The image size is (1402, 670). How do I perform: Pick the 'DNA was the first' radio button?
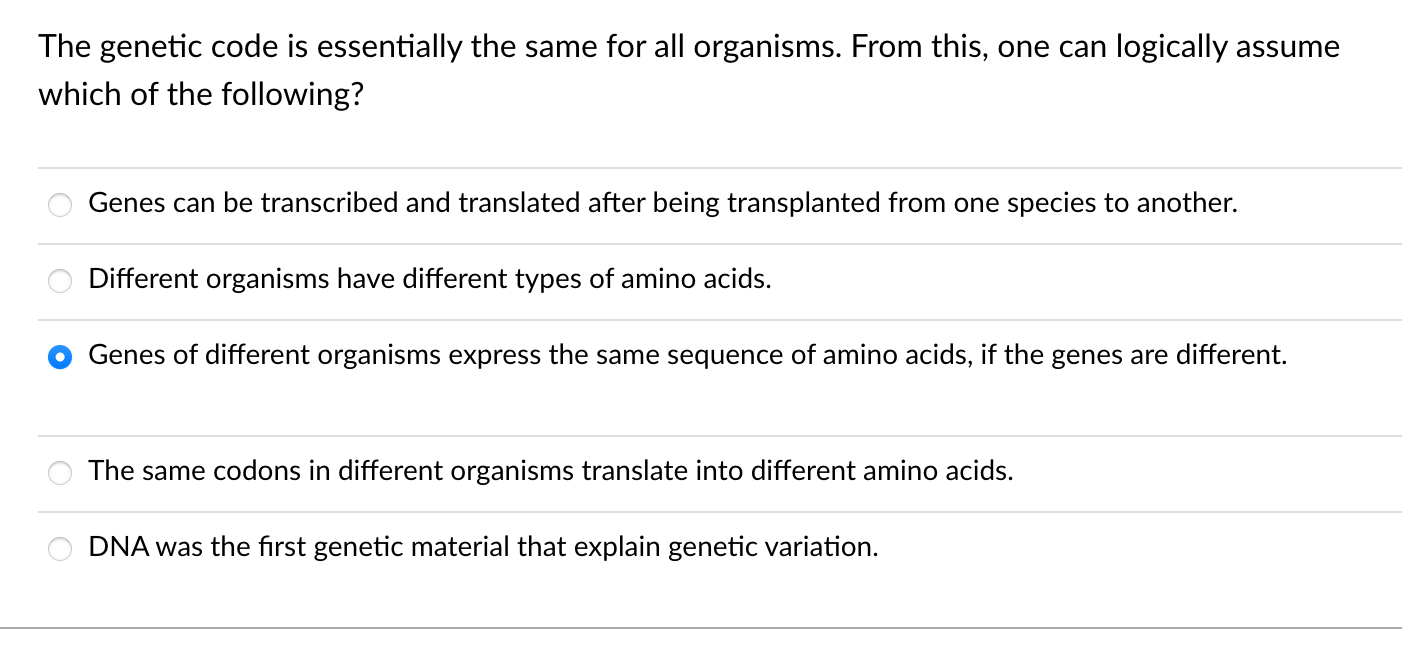(x=61, y=548)
